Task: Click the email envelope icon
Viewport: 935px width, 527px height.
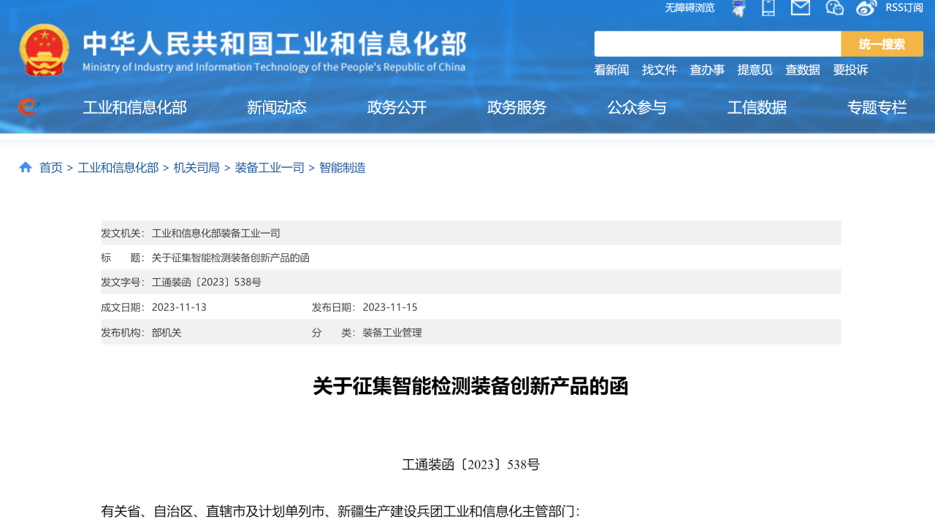Action: pyautogui.click(x=800, y=8)
